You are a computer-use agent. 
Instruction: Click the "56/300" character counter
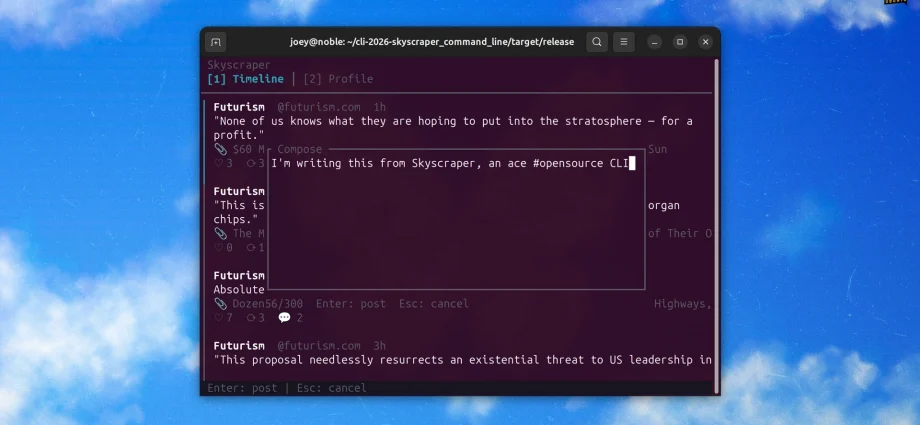283,303
